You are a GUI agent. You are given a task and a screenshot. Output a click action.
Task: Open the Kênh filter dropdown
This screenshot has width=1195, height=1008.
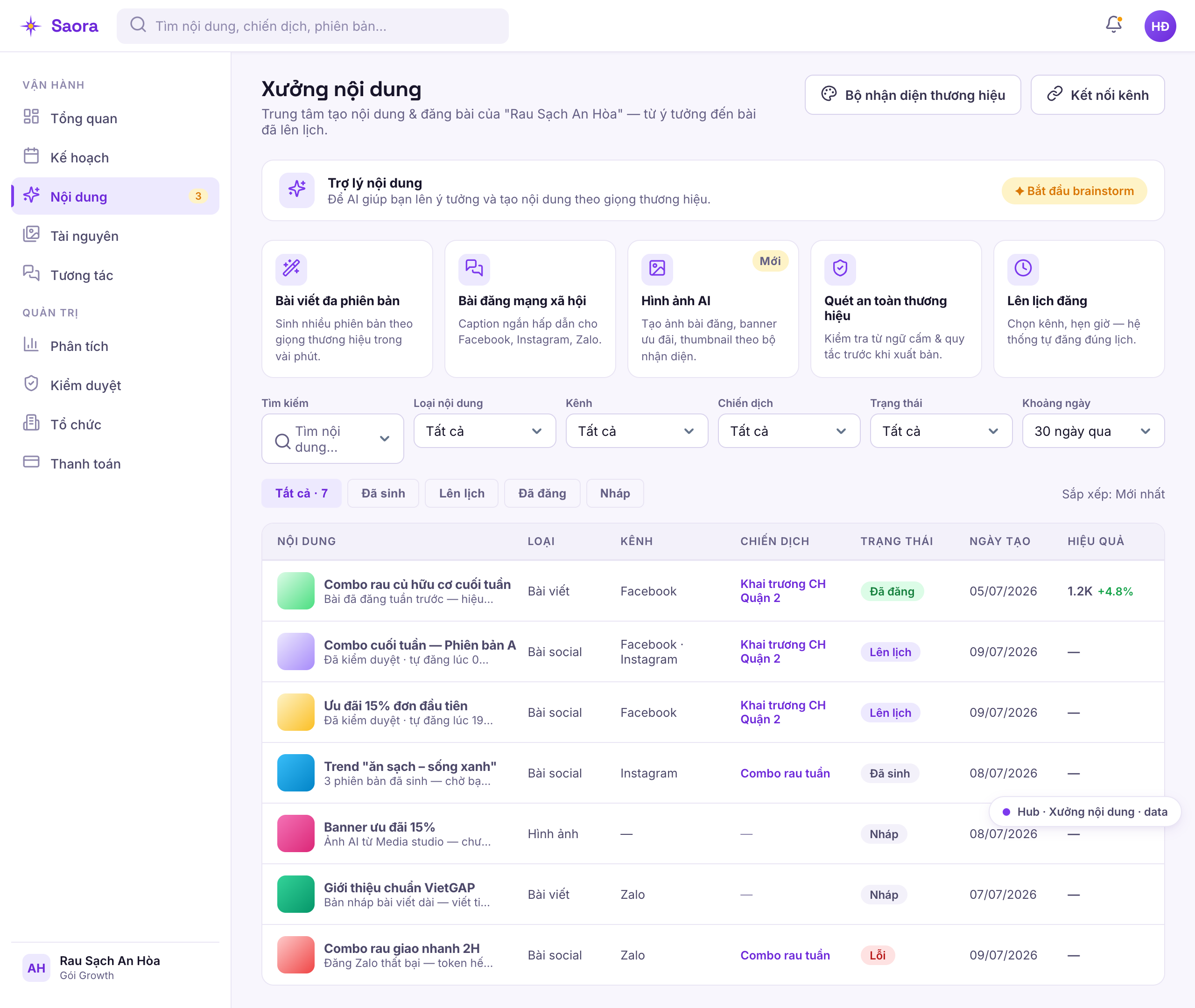[x=637, y=431]
